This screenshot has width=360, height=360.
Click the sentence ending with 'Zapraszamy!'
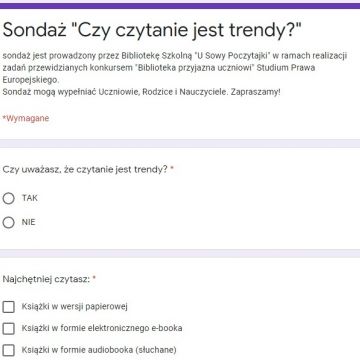click(141, 92)
